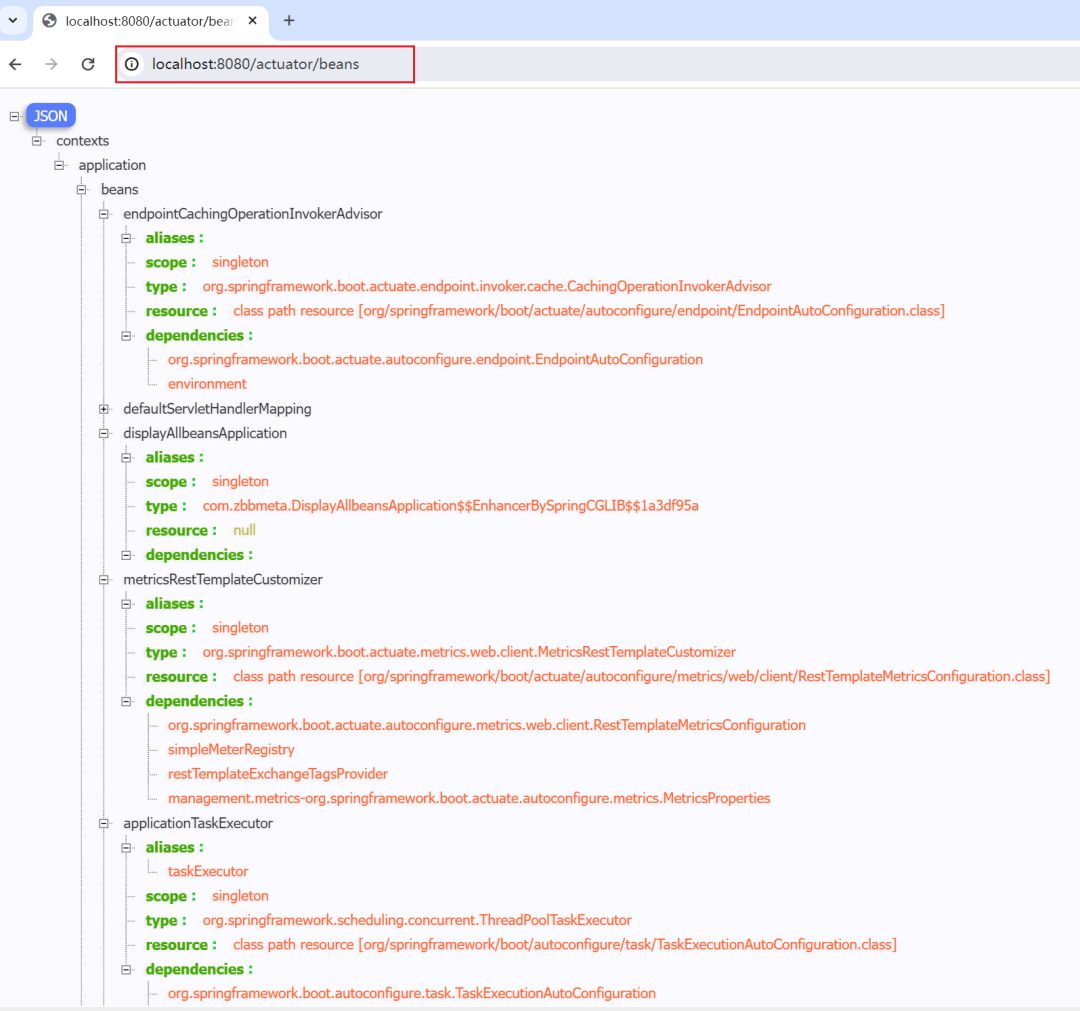The image size is (1080, 1011).
Task: Collapse the applicationTaskExecutor node
Action: [104, 823]
